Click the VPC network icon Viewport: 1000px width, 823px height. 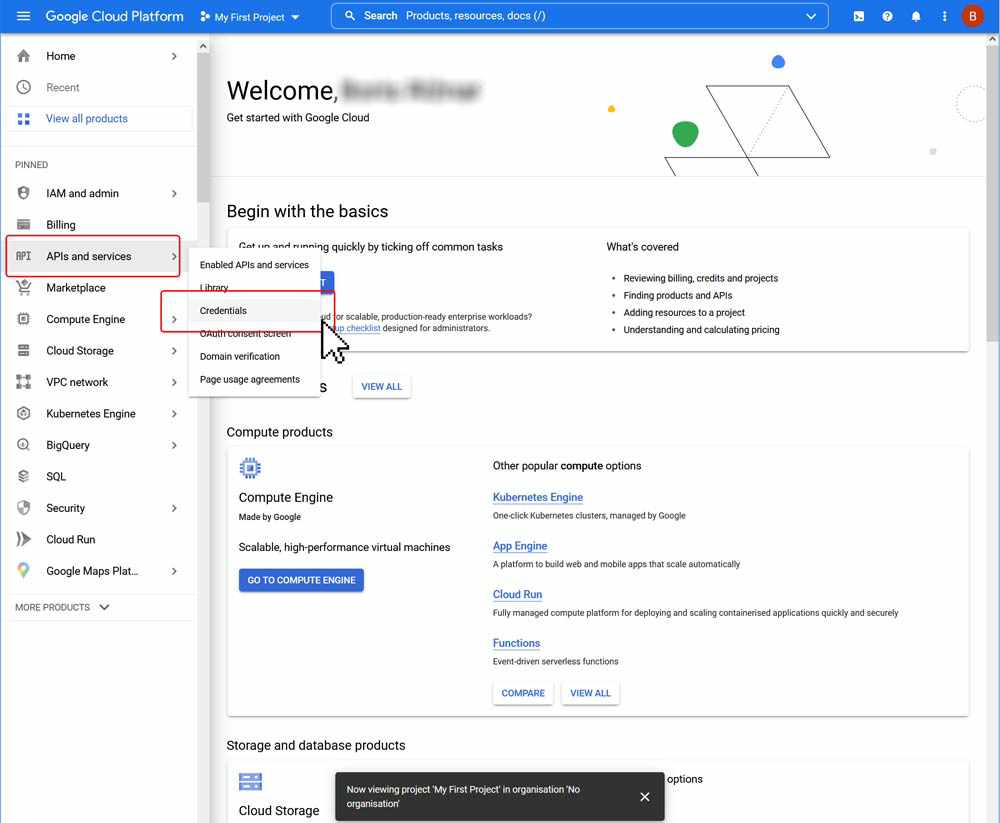(24, 382)
